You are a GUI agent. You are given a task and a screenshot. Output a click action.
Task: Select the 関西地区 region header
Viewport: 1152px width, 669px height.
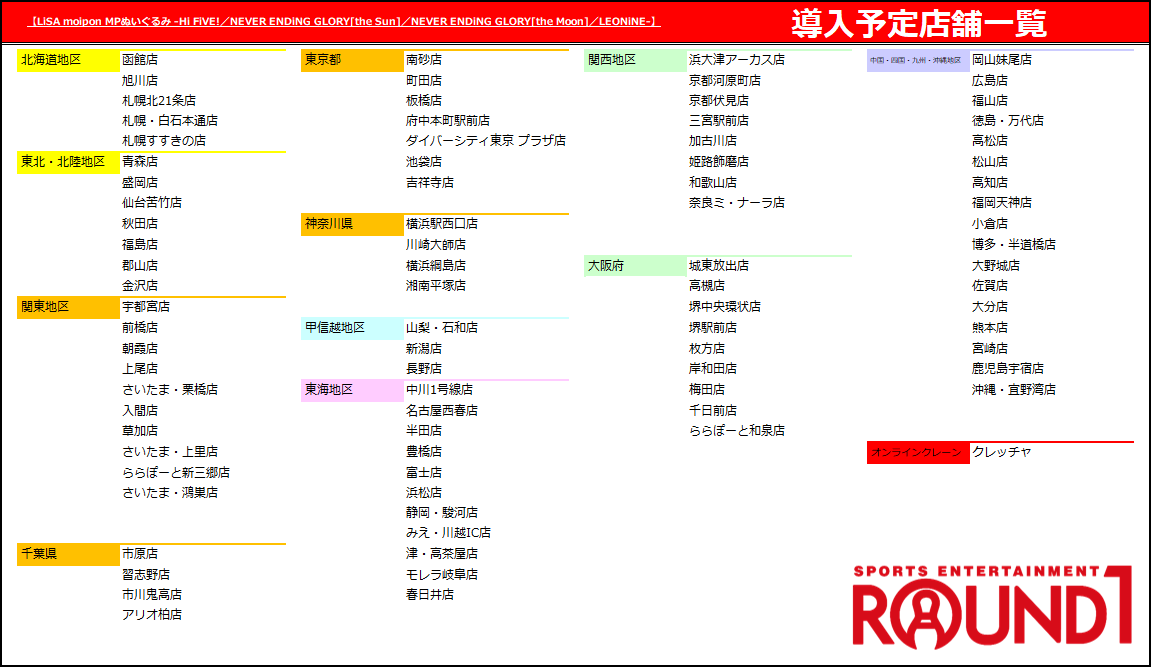click(636, 60)
